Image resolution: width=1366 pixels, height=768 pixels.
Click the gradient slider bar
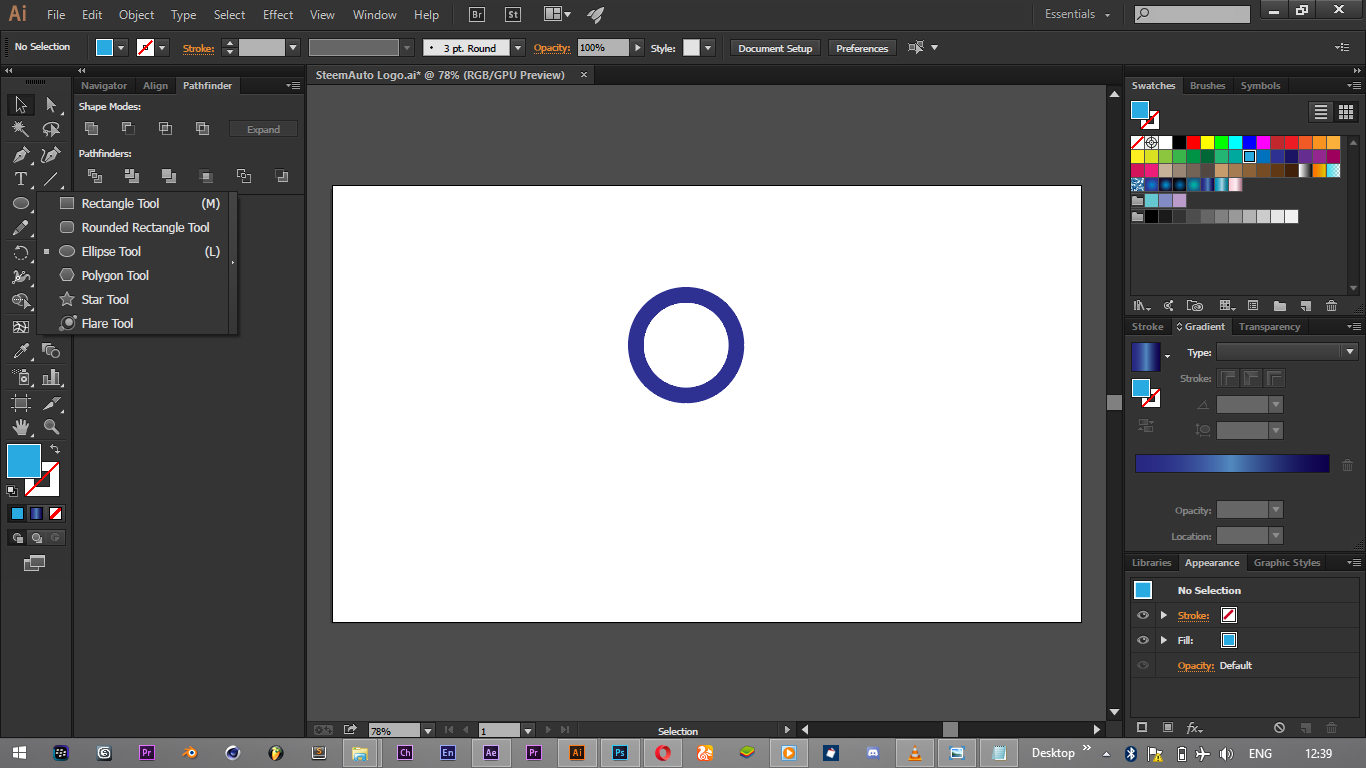1232,464
